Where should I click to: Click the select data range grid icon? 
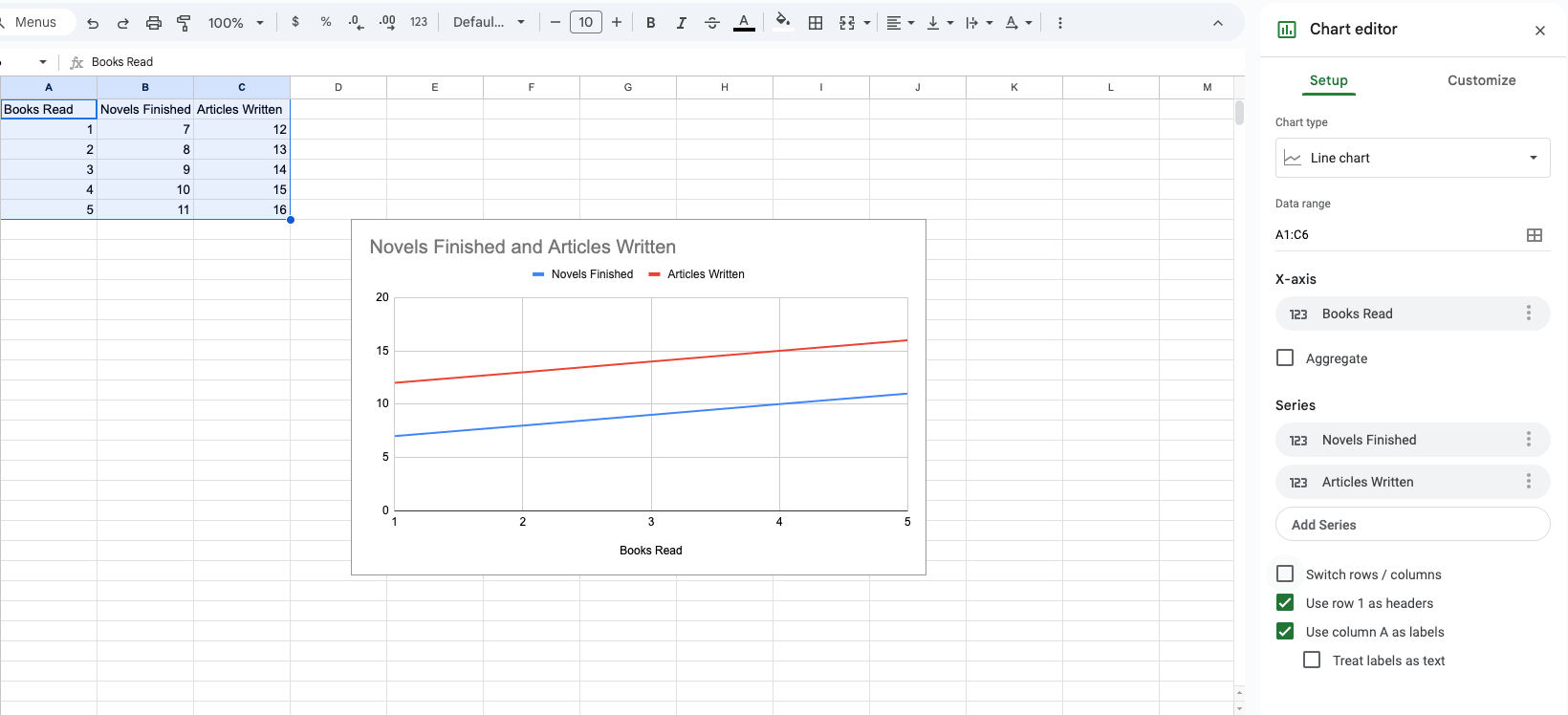point(1534,235)
